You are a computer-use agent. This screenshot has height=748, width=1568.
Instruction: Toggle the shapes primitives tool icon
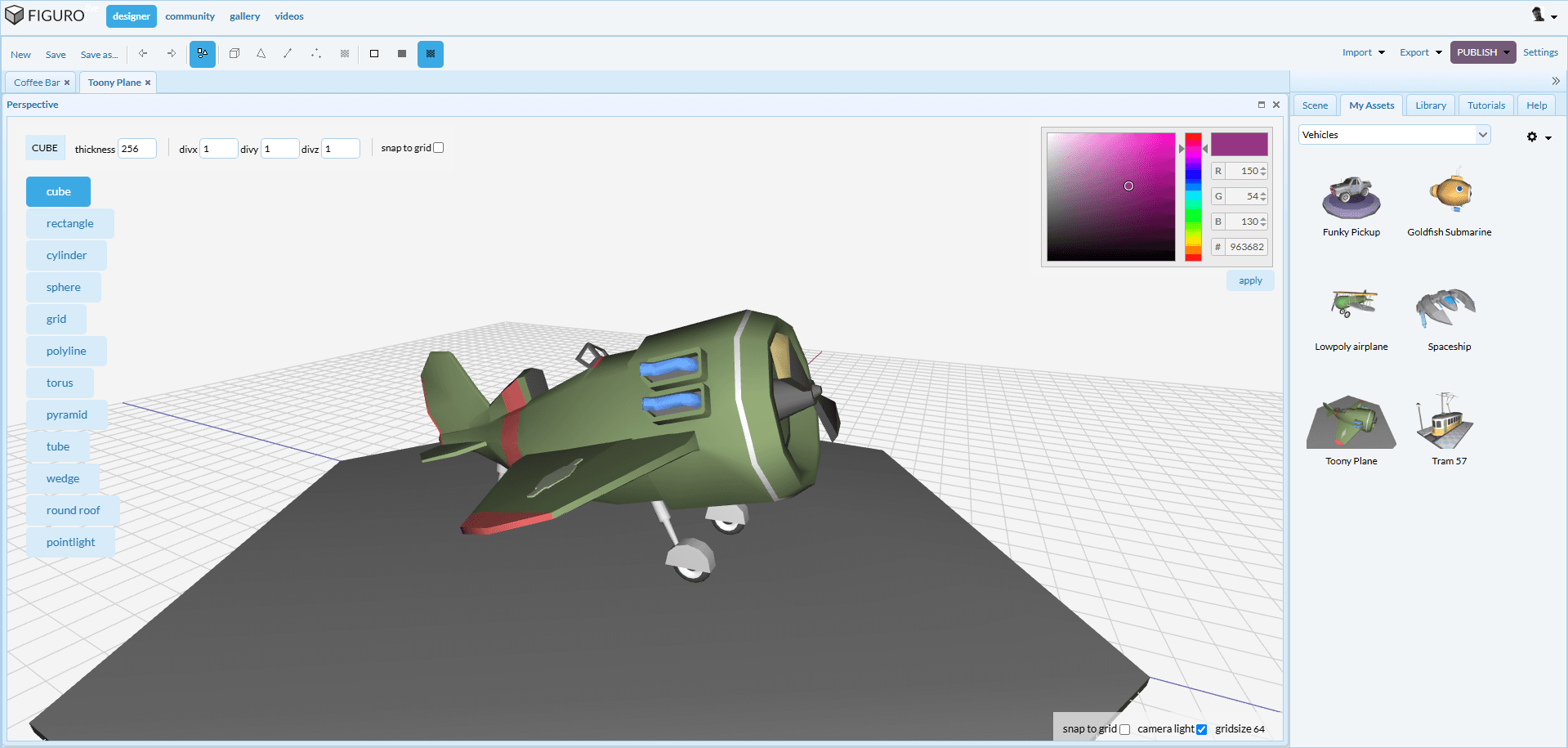pyautogui.click(x=203, y=54)
